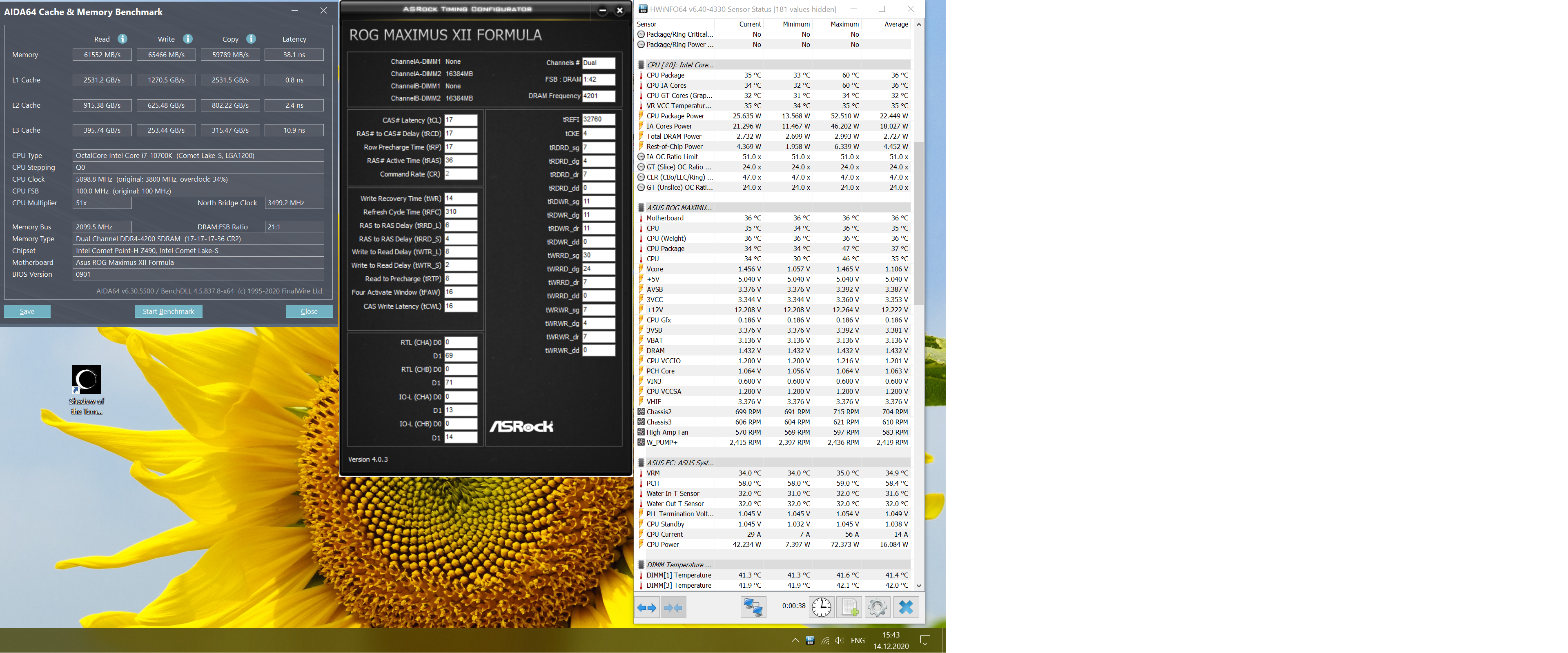Click the Save button in AIDA64

(x=27, y=311)
